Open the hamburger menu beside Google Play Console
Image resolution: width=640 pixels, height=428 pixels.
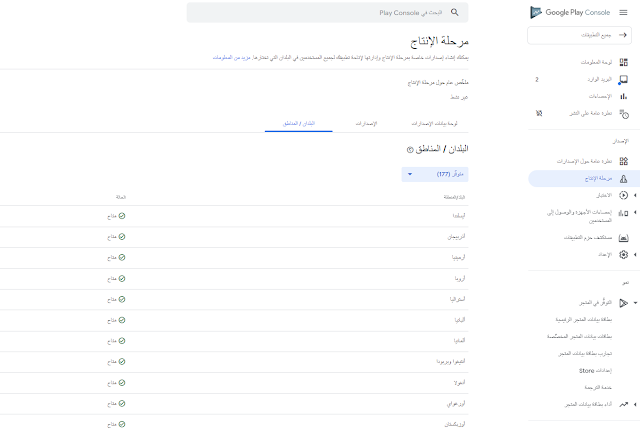[623, 13]
